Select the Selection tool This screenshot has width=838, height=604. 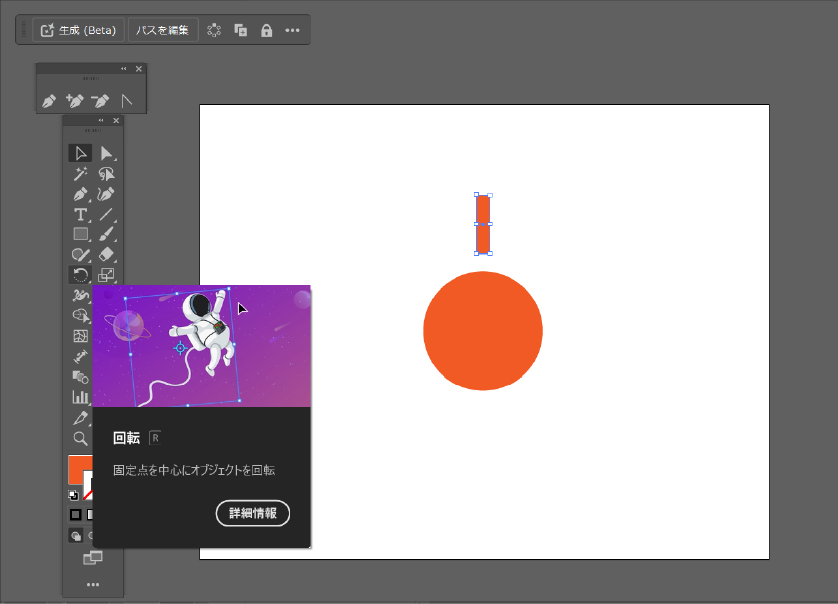point(81,153)
